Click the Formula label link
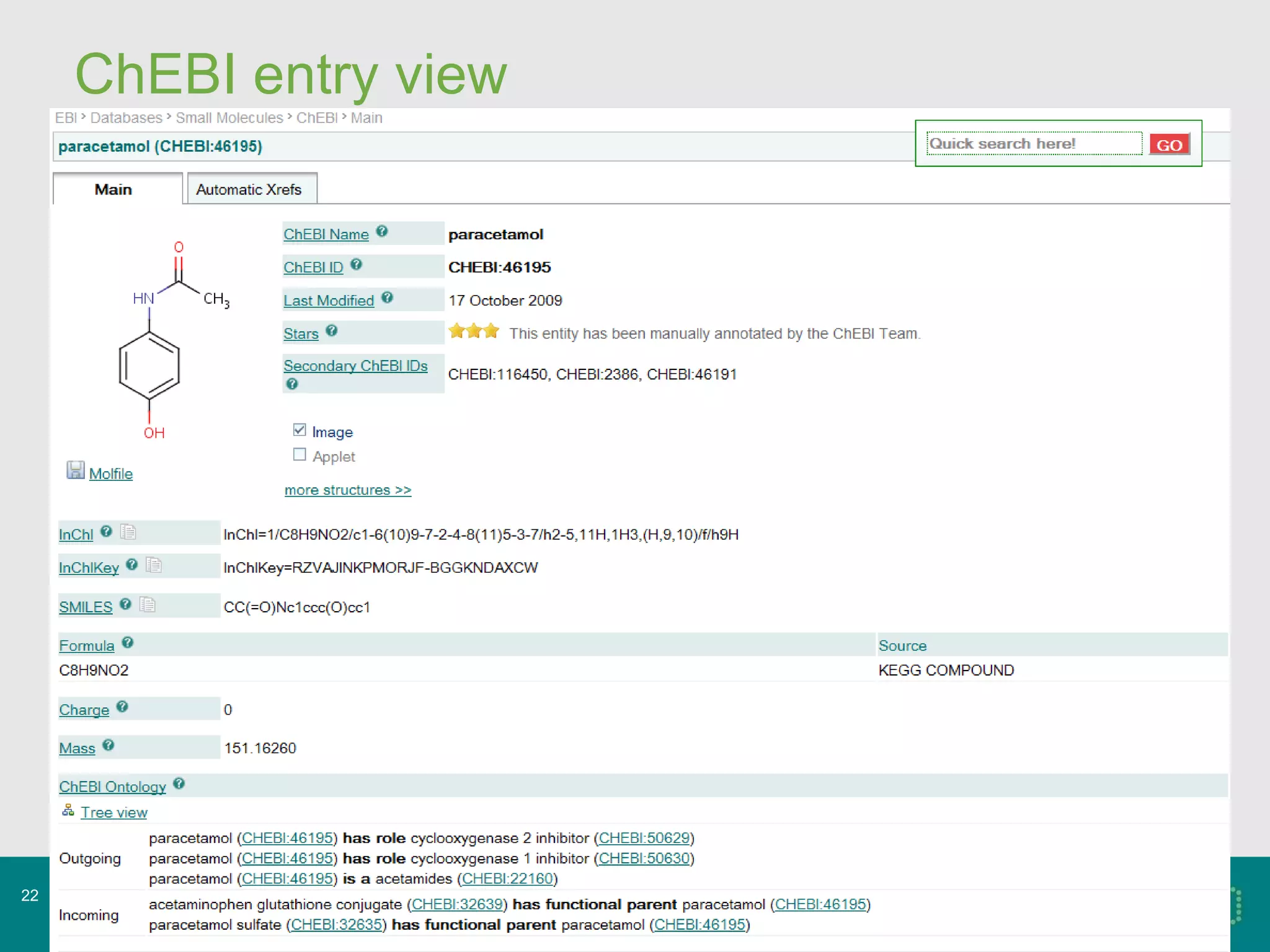The image size is (1270, 952). point(87,646)
